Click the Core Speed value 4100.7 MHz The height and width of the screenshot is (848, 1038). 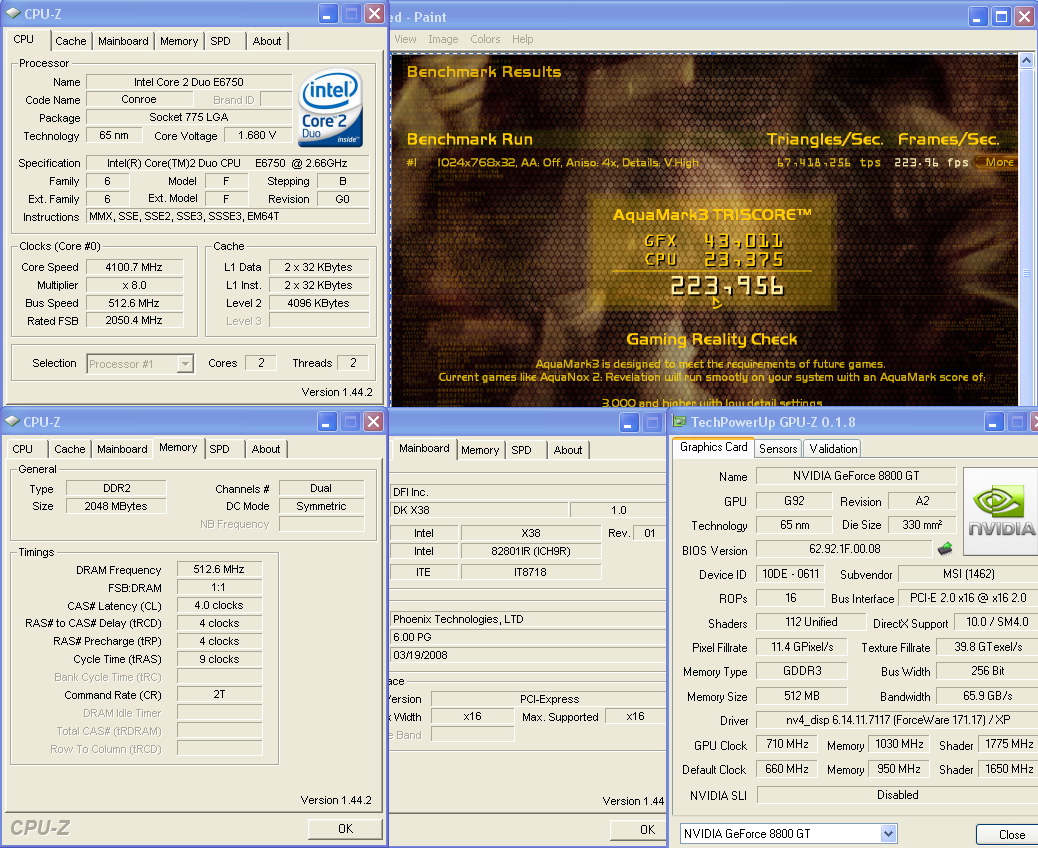[134, 267]
